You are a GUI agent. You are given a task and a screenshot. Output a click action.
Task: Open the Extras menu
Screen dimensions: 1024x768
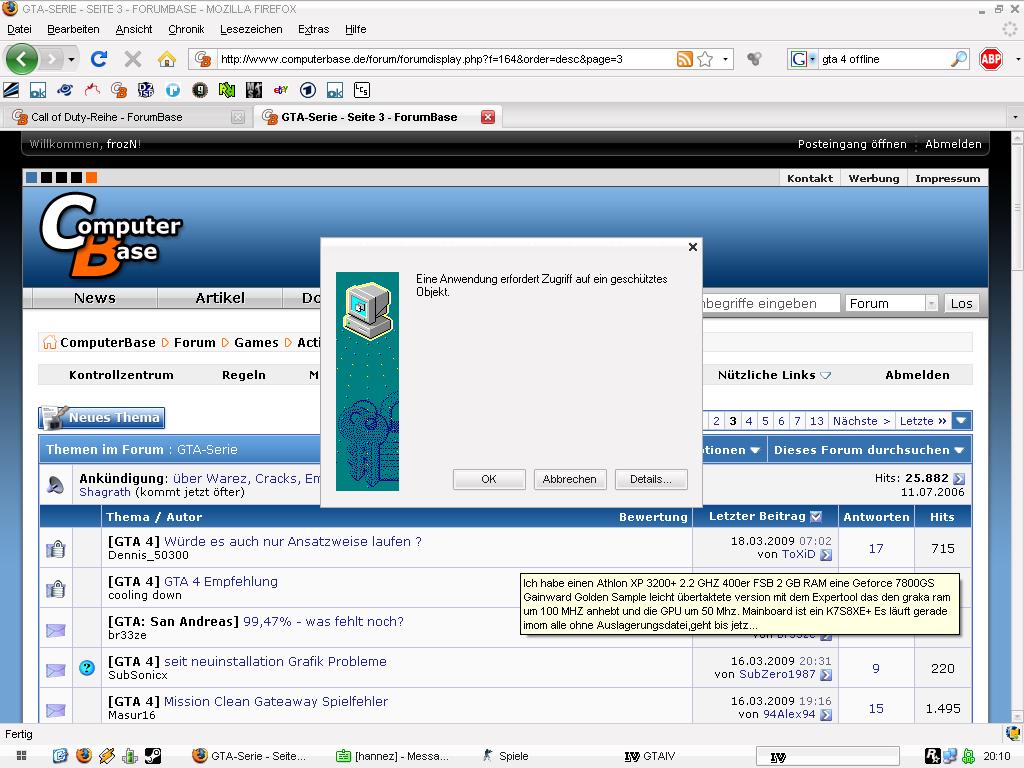click(313, 29)
